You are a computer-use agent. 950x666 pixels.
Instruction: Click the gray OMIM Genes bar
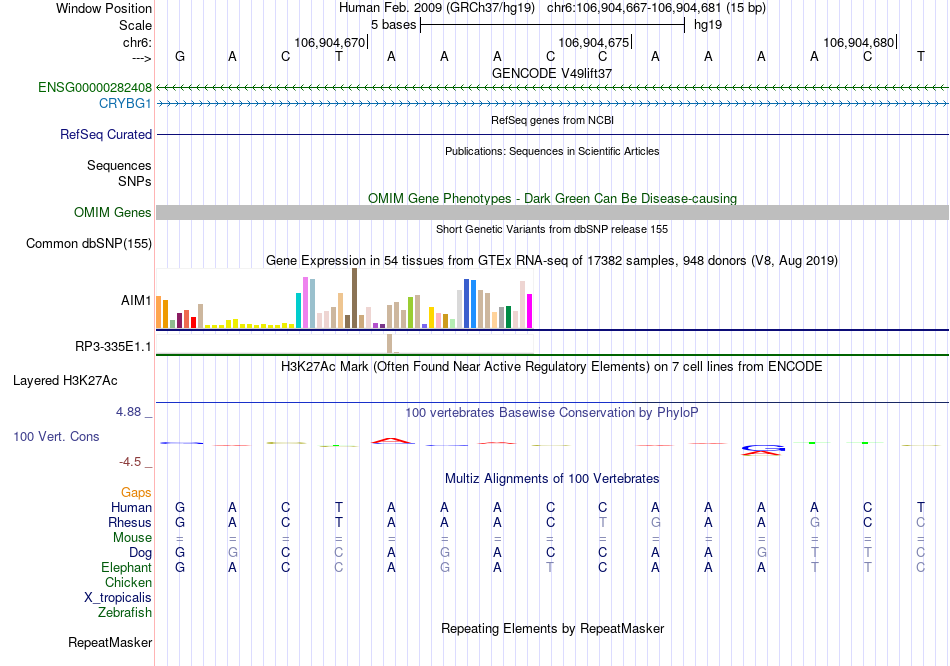(552, 213)
